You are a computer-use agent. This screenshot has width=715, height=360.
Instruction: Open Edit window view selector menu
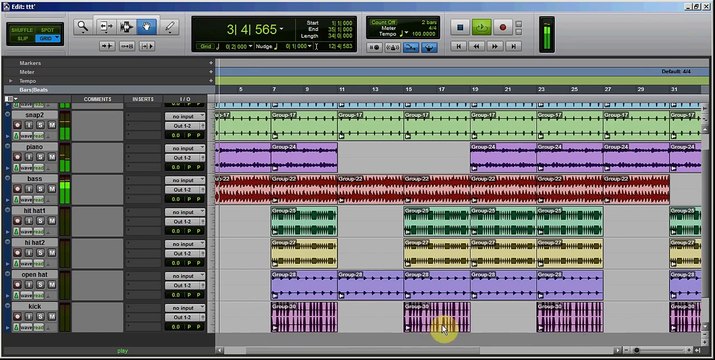(10, 99)
